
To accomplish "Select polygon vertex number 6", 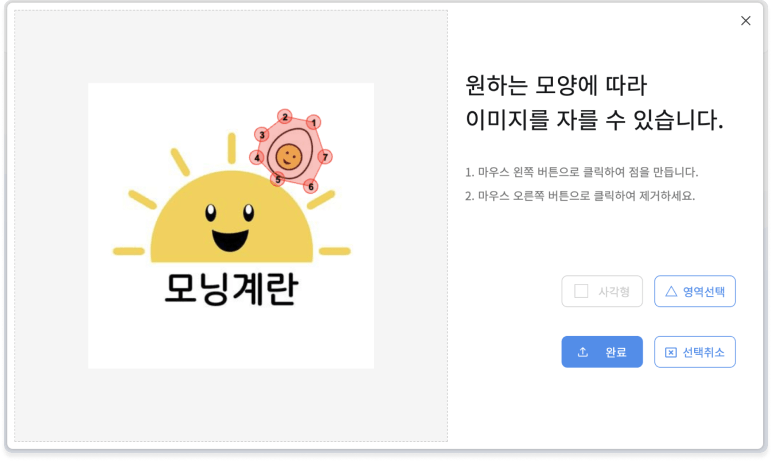I will (311, 186).
